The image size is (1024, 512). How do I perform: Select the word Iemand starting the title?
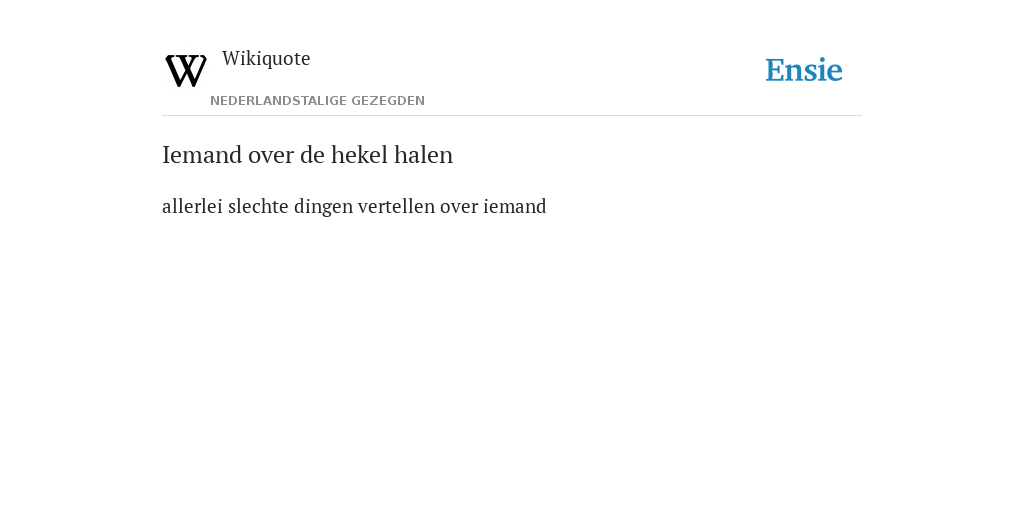pos(202,155)
